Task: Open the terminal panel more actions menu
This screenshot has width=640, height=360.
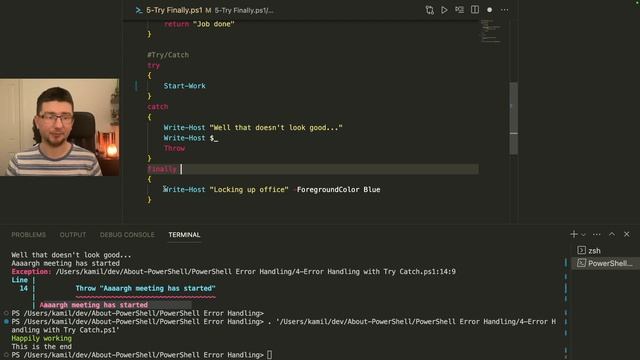Action: [596, 234]
